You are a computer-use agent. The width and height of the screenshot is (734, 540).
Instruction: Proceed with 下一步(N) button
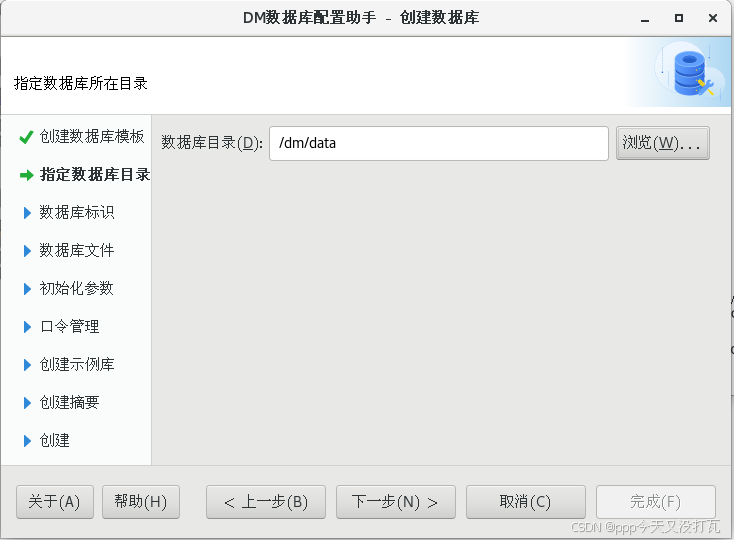pos(396,502)
